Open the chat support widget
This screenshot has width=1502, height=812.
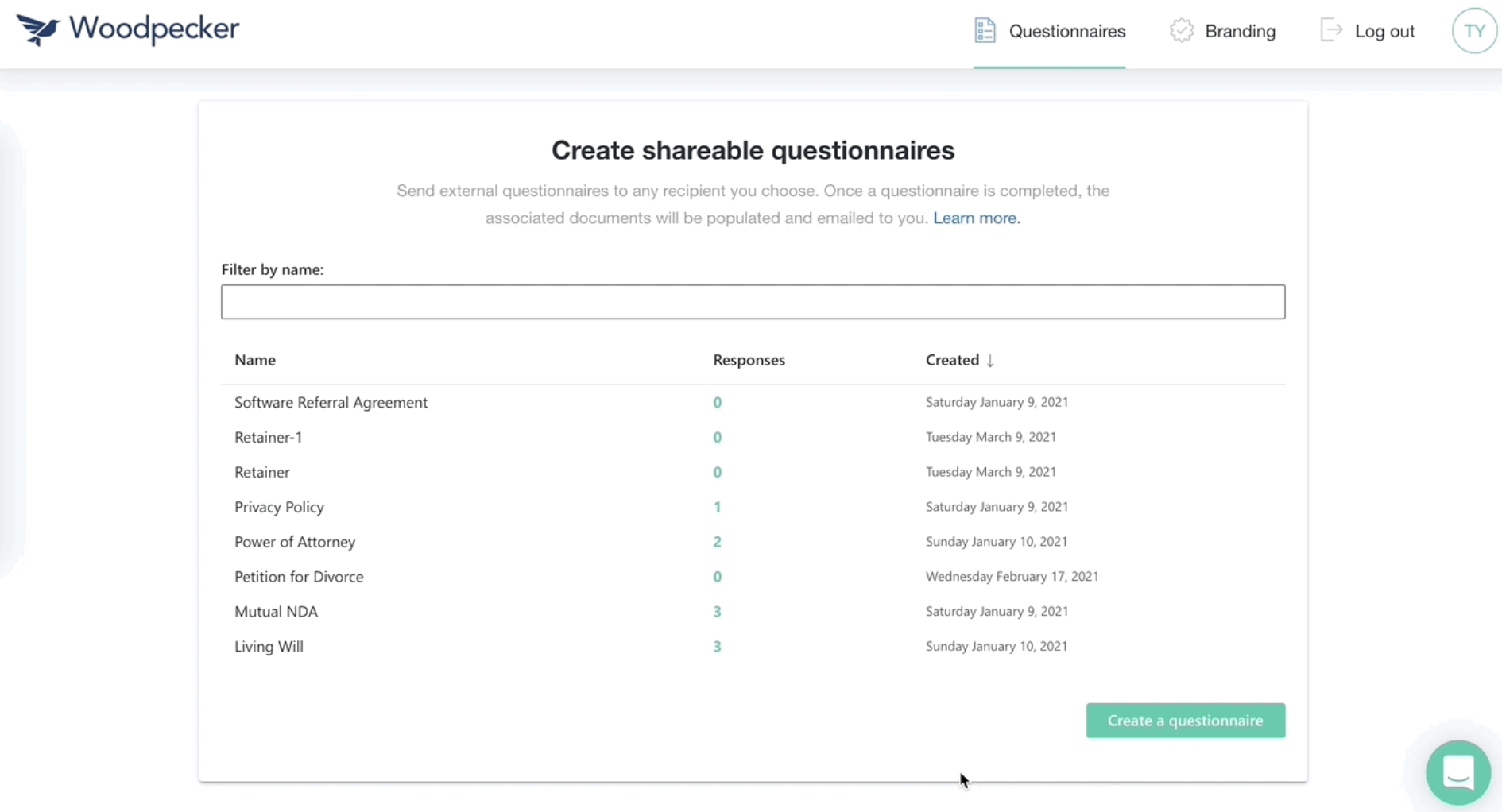point(1457,772)
